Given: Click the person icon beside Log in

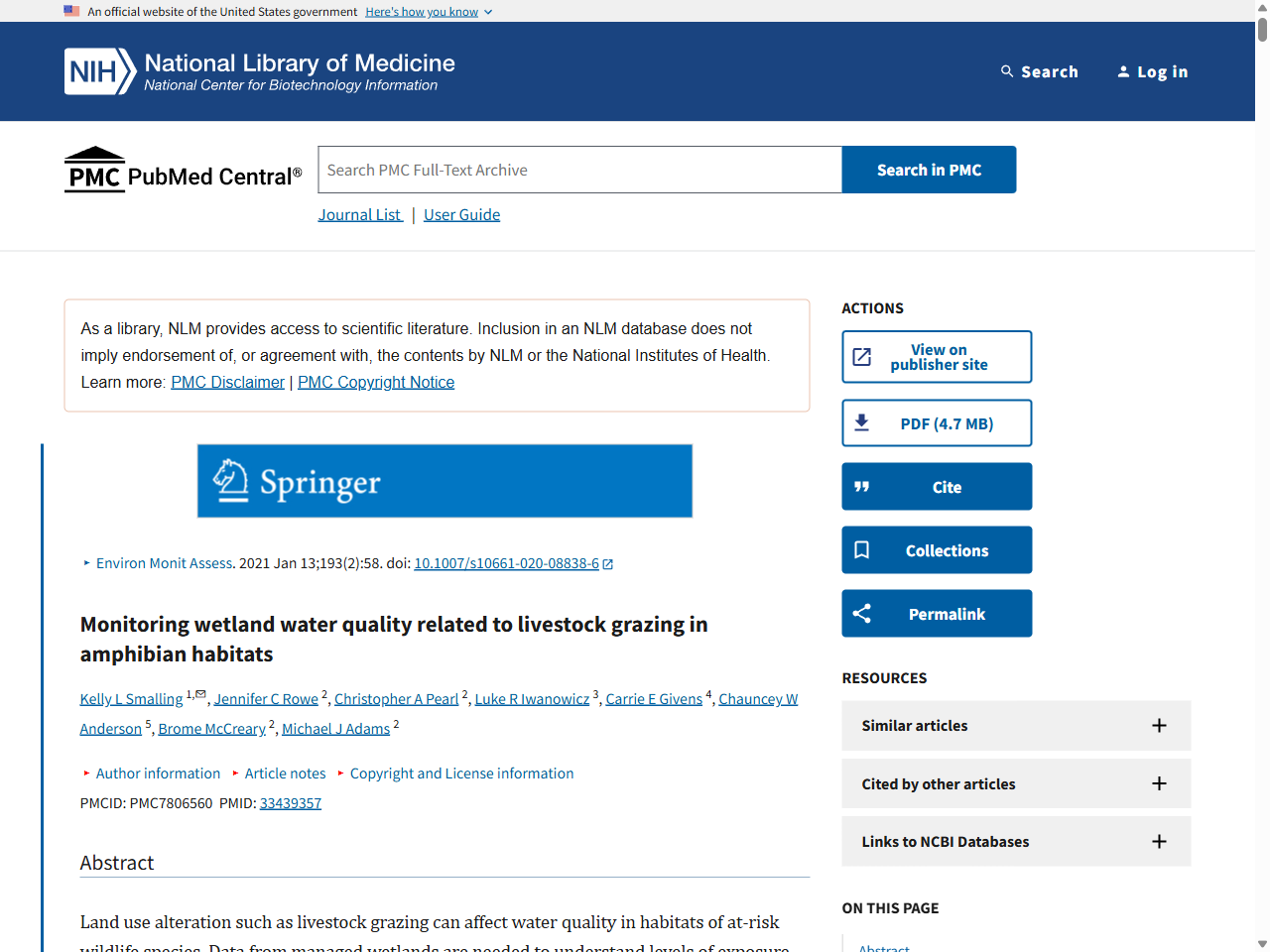Looking at the screenshot, I should 1123,71.
